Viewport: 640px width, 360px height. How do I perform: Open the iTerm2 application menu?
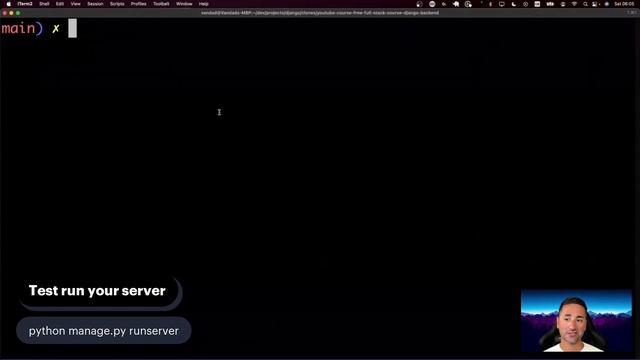(x=25, y=4)
